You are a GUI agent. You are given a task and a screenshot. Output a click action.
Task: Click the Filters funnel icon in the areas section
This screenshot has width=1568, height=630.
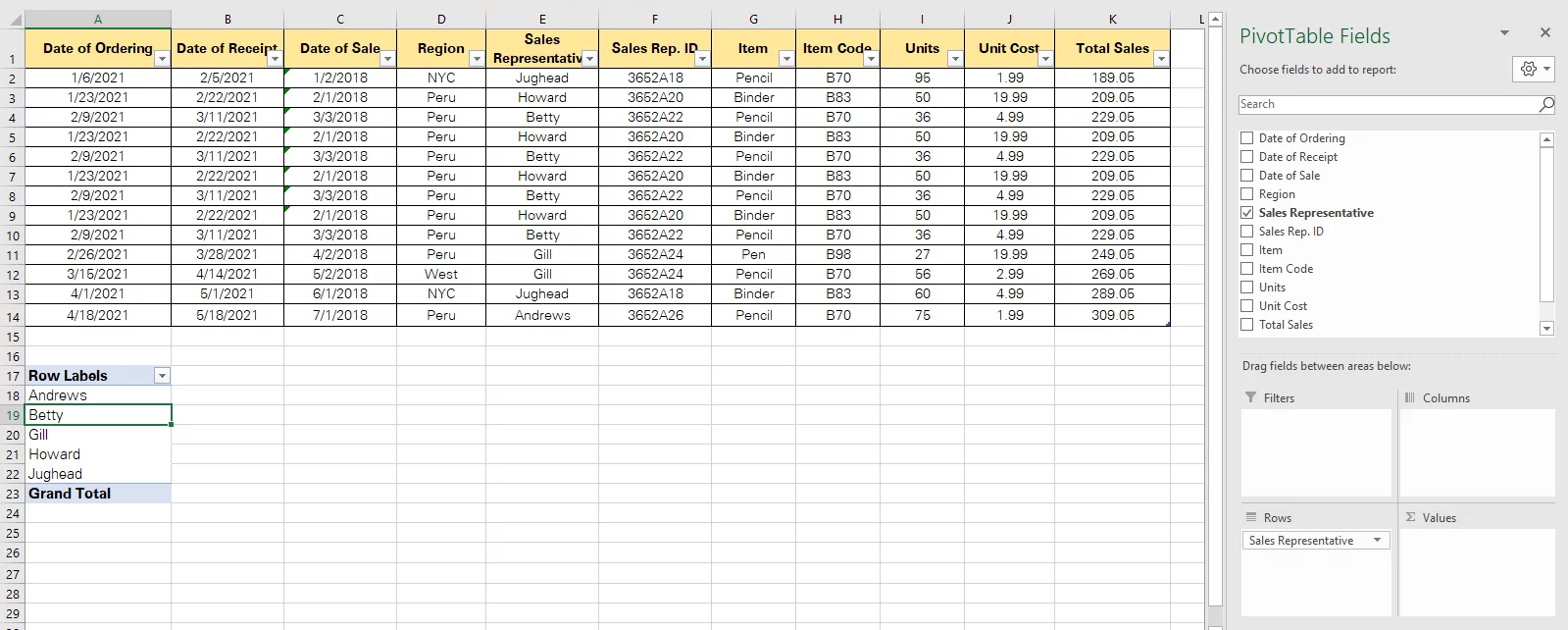point(1250,397)
